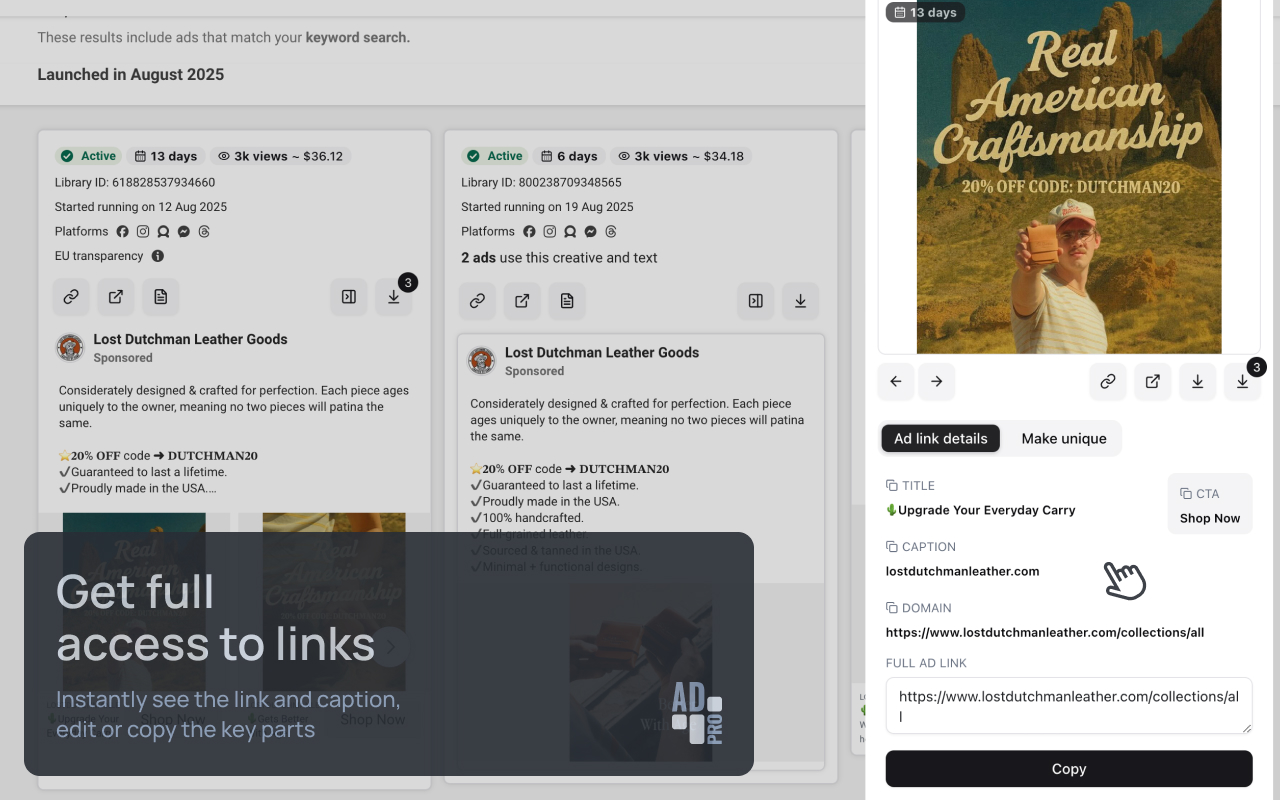Viewport: 1280px width, 800px height.
Task: Click EU transparency info icon
Action: pyautogui.click(x=158, y=256)
